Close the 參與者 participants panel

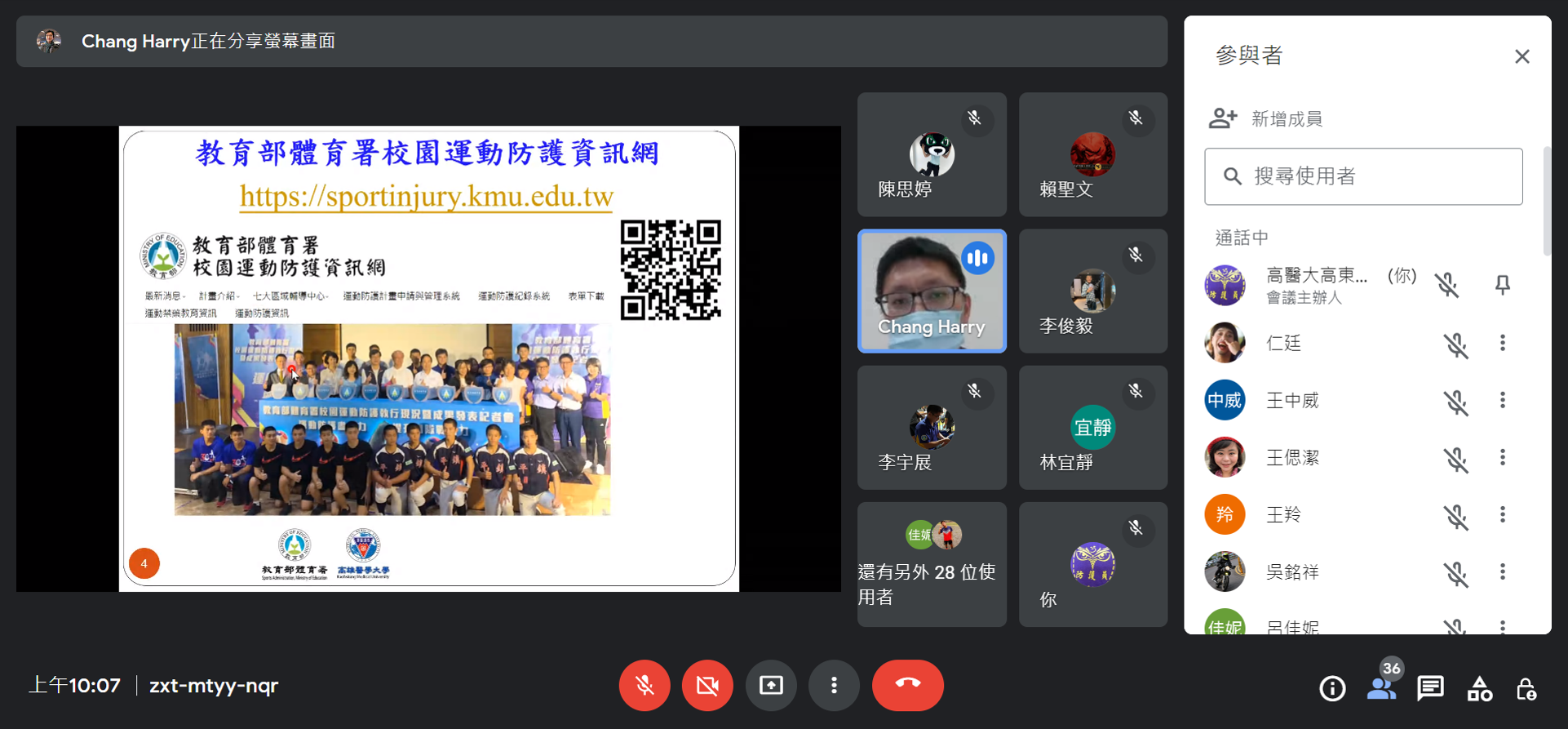tap(1521, 56)
